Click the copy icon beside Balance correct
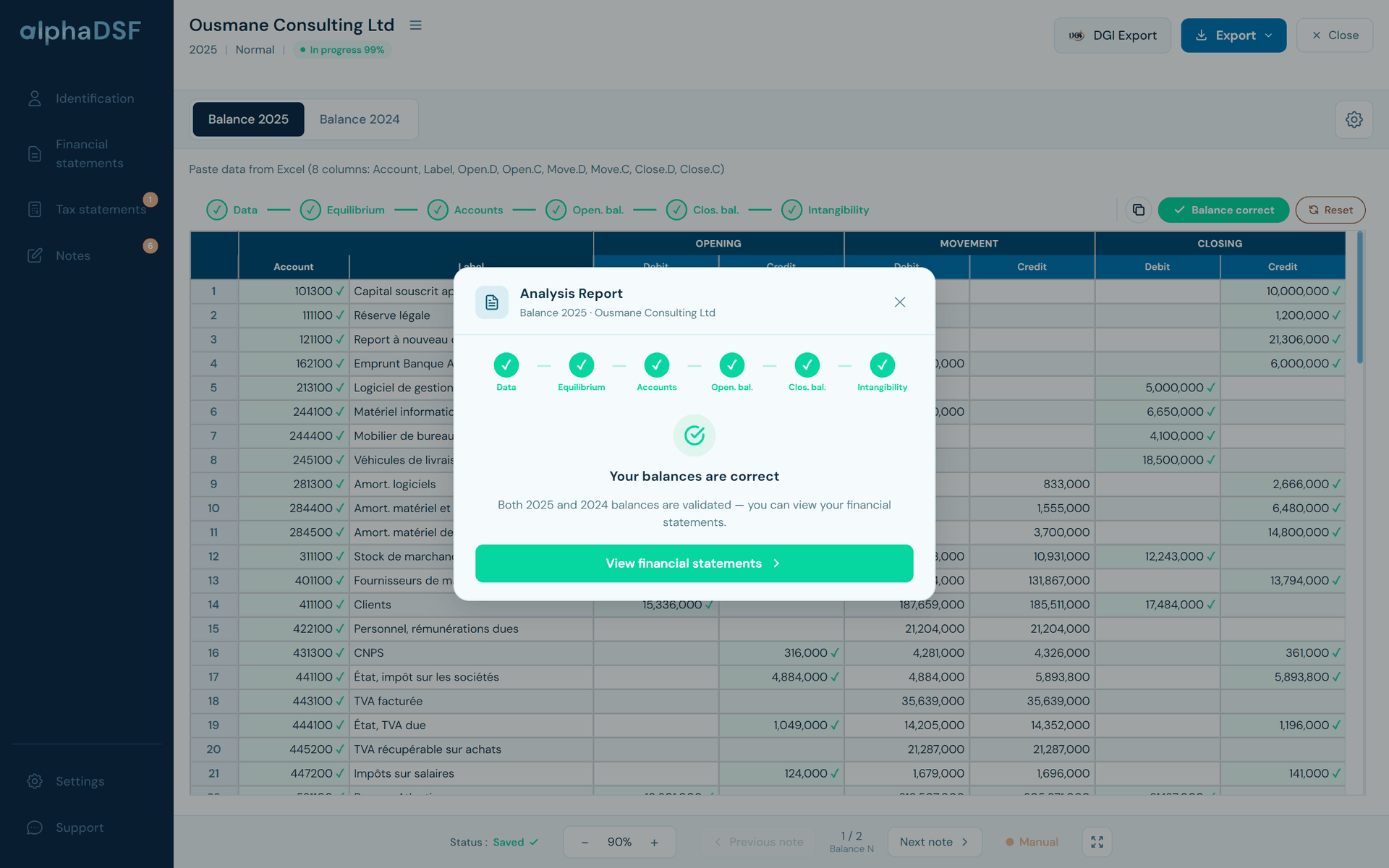This screenshot has width=1389, height=868. (1138, 210)
